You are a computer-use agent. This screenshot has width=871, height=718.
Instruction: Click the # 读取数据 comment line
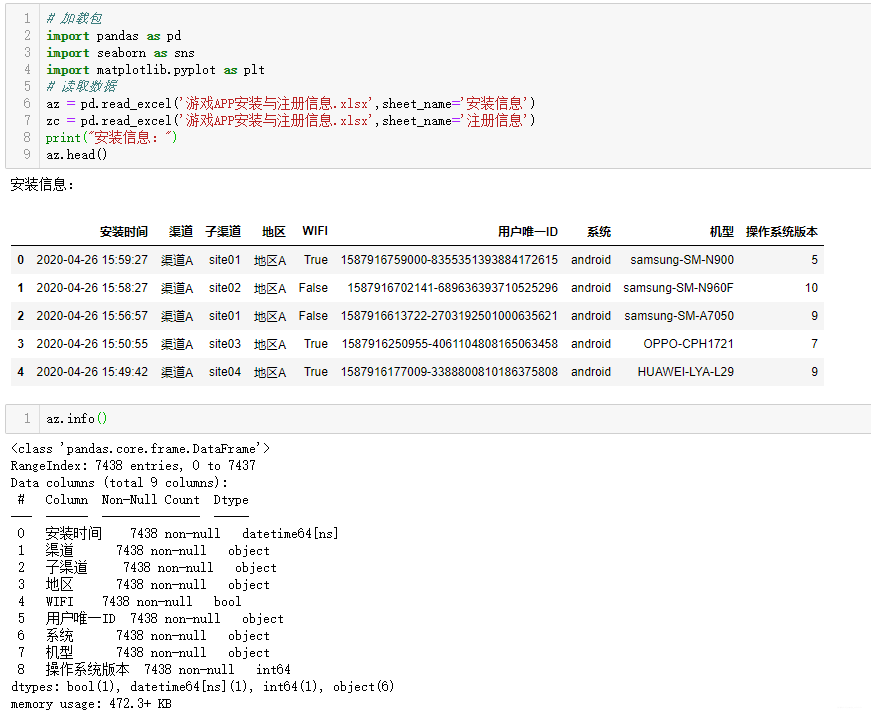81,87
